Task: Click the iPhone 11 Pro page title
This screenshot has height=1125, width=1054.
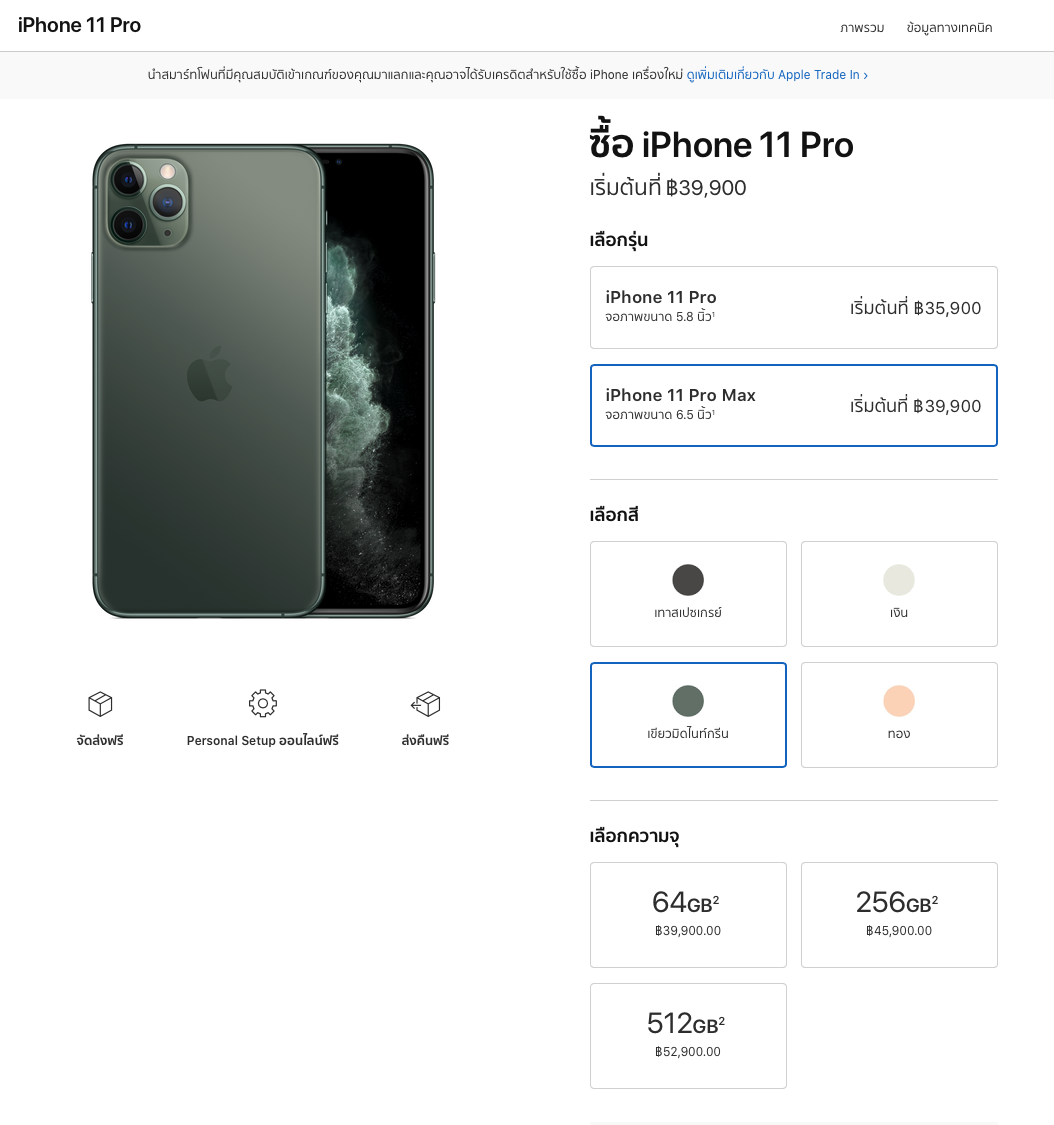Action: (x=79, y=24)
